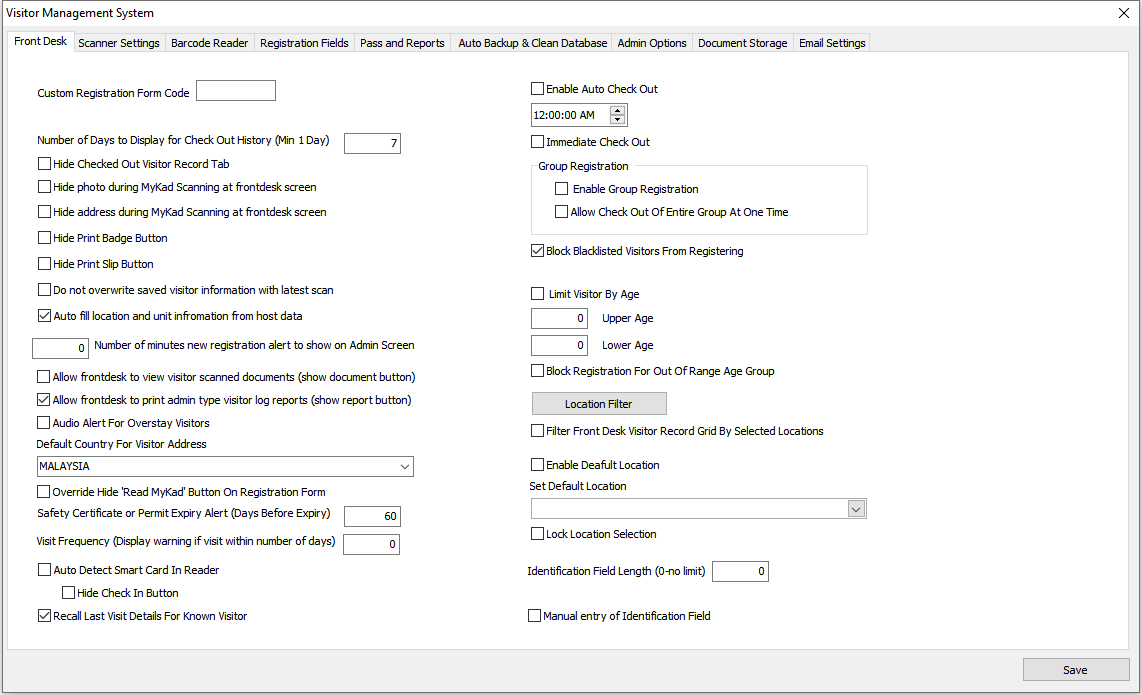Enable Auto Check Out checkbox

pos(538,89)
